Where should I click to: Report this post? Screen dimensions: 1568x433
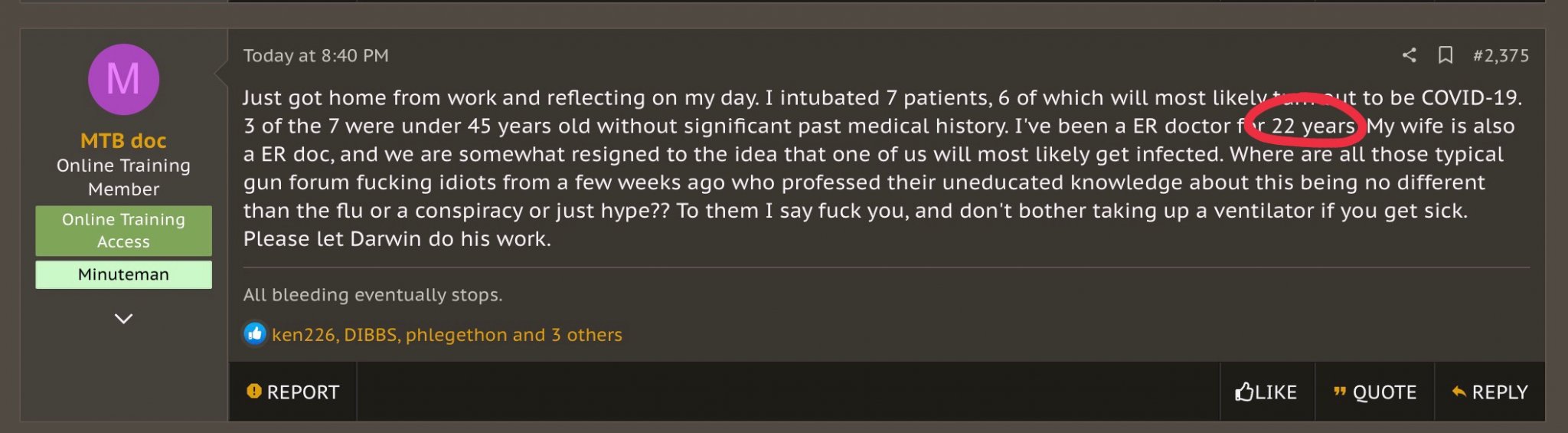tap(292, 392)
